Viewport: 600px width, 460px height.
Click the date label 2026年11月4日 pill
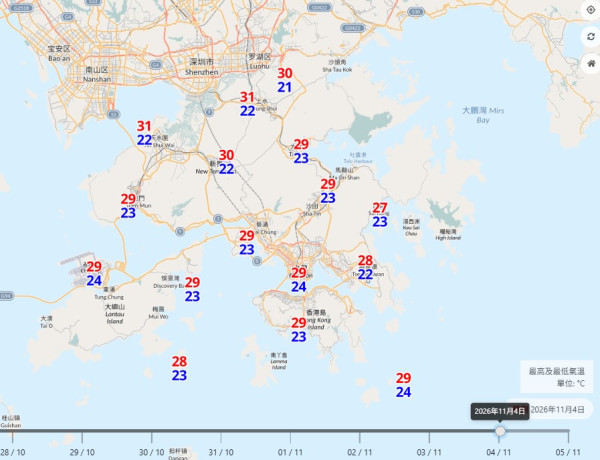[549, 409]
